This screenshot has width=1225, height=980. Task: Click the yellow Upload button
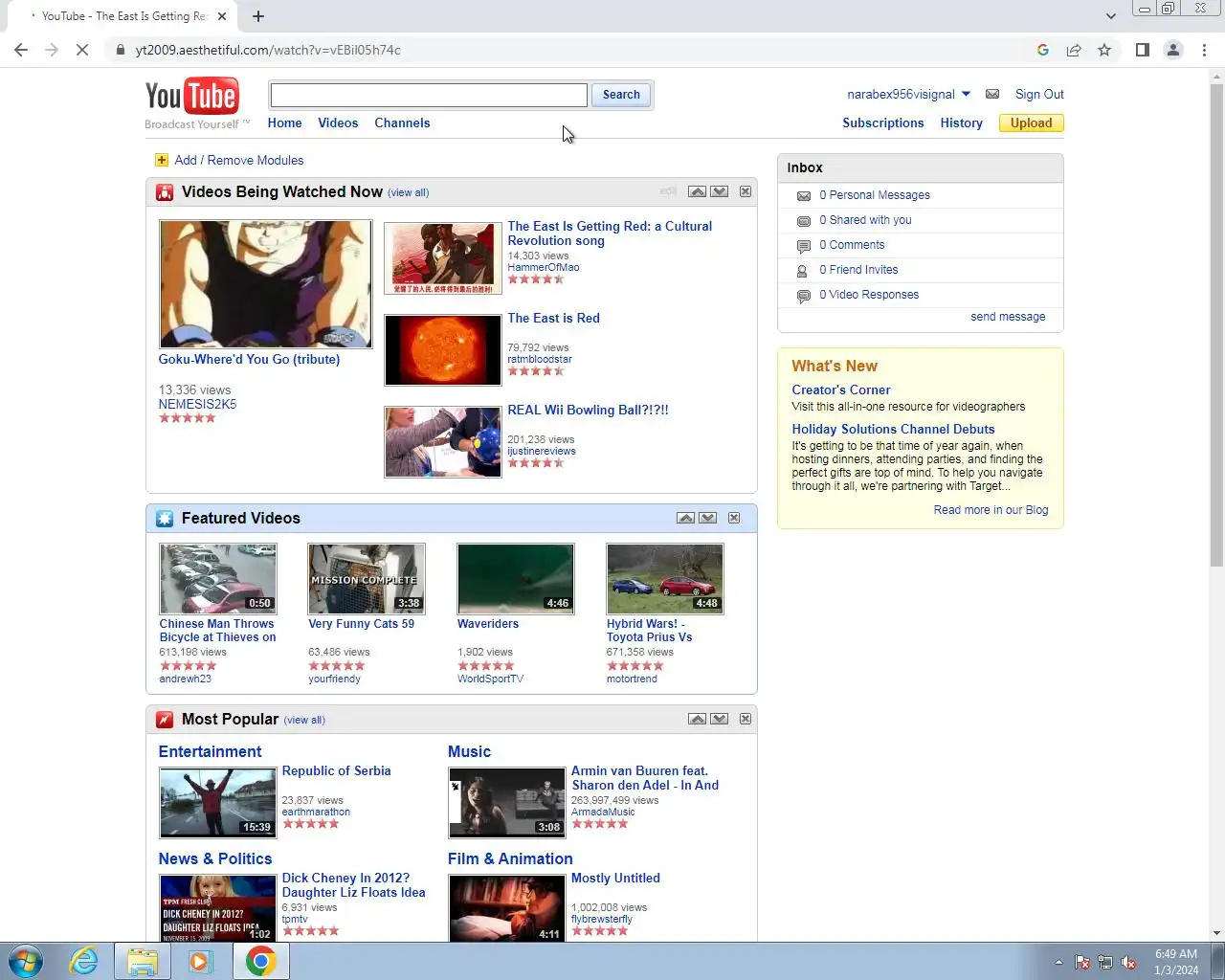point(1031,122)
